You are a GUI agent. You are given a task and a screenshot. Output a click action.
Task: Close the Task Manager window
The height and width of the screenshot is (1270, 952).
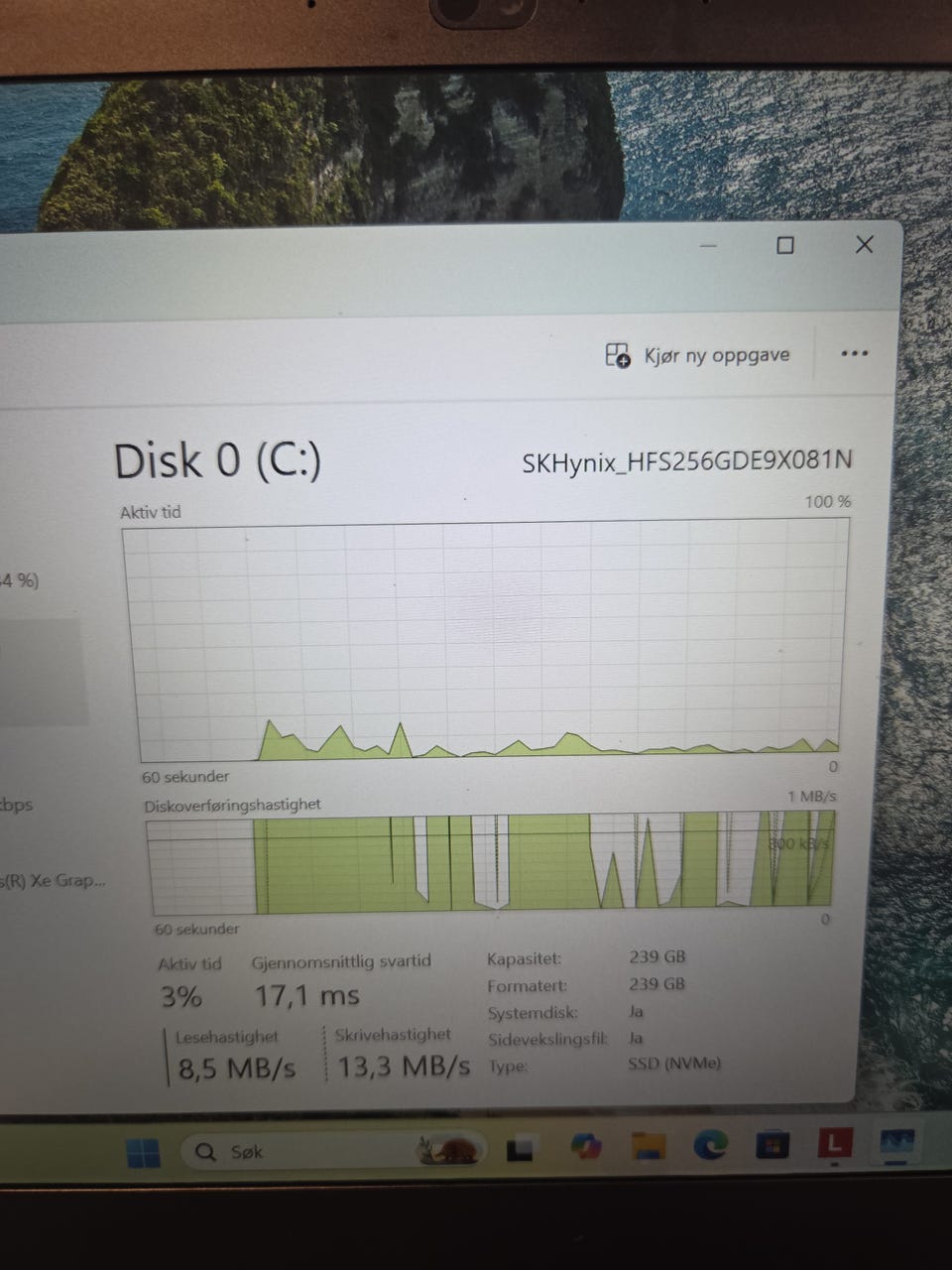(x=864, y=244)
